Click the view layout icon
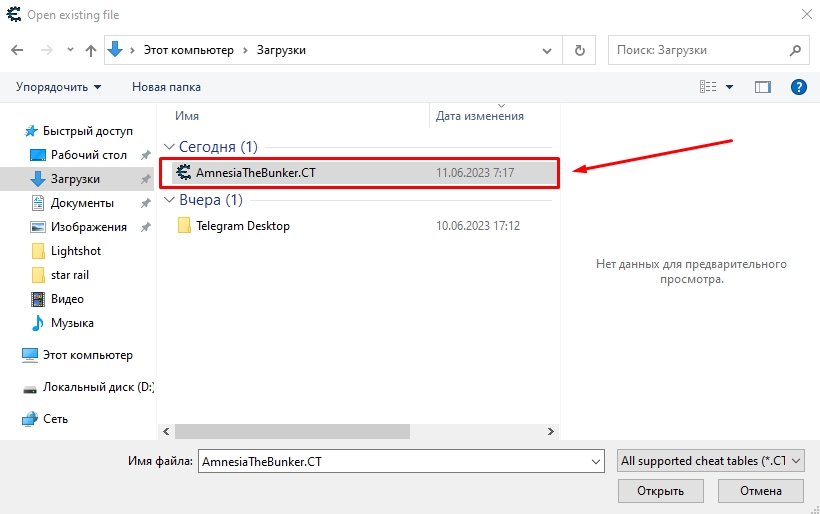Screen dimensions: 820x514 [709, 87]
